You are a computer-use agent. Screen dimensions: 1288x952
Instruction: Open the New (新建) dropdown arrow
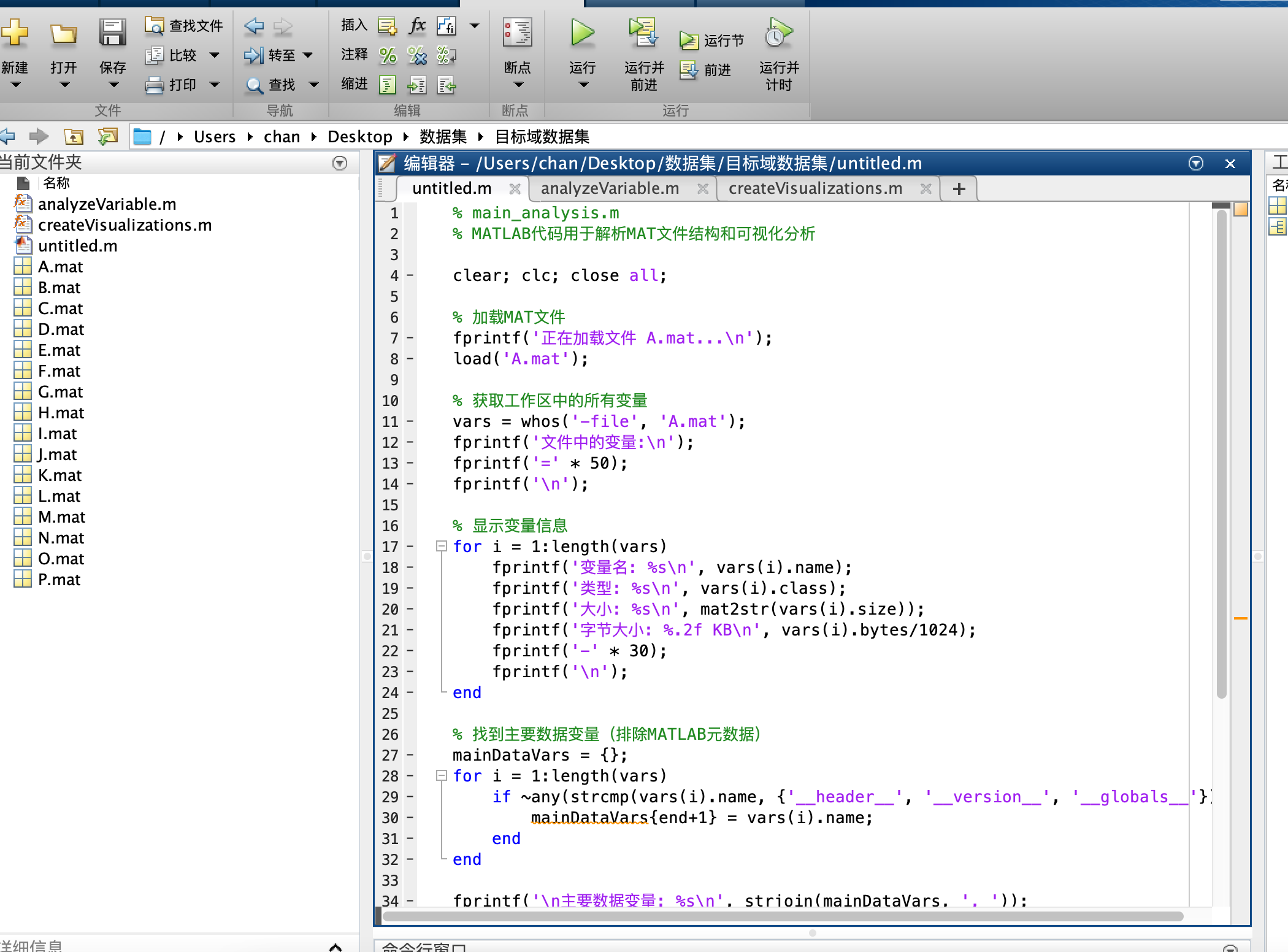[x=15, y=85]
